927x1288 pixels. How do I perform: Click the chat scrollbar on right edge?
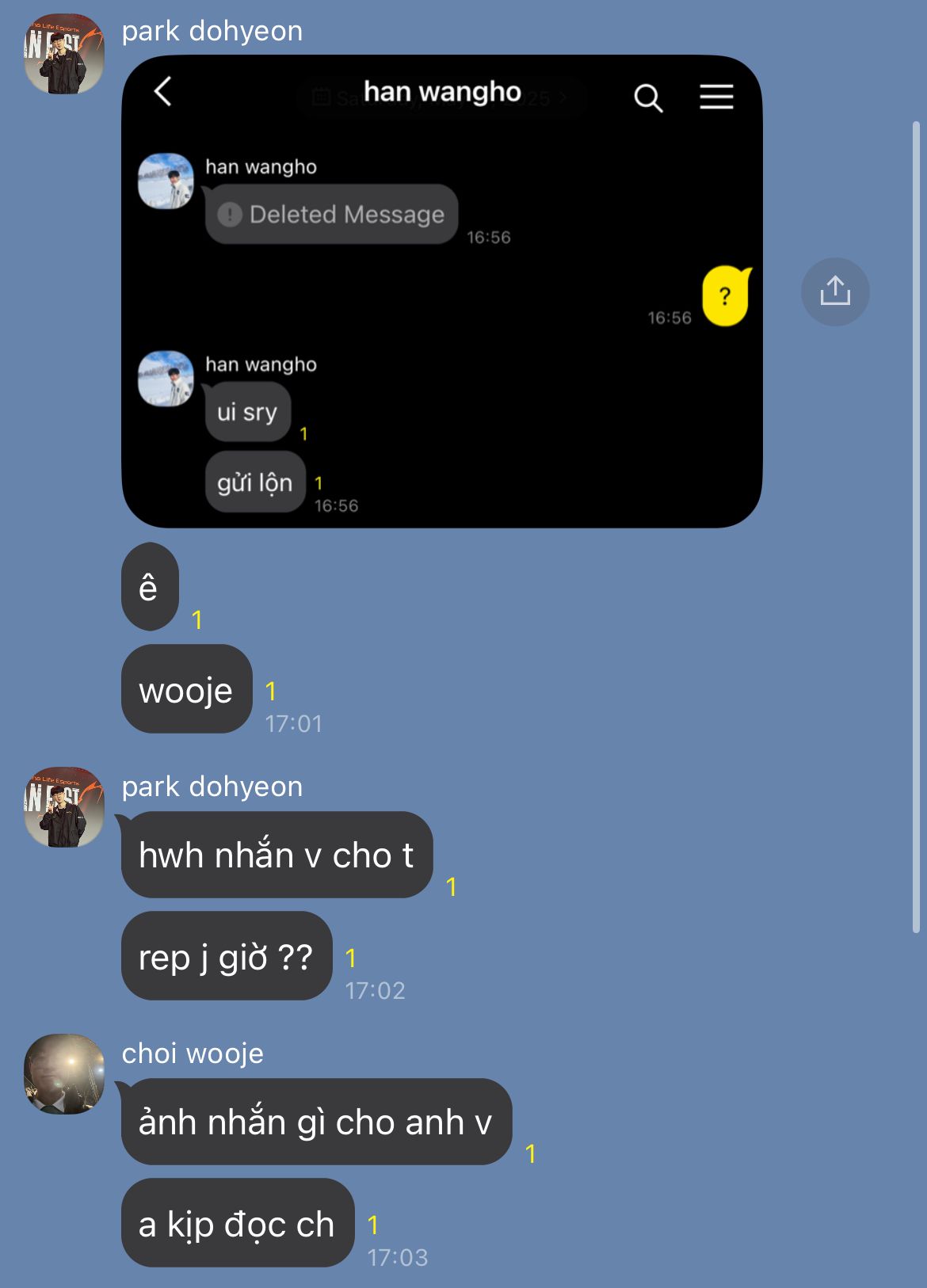coord(916,527)
